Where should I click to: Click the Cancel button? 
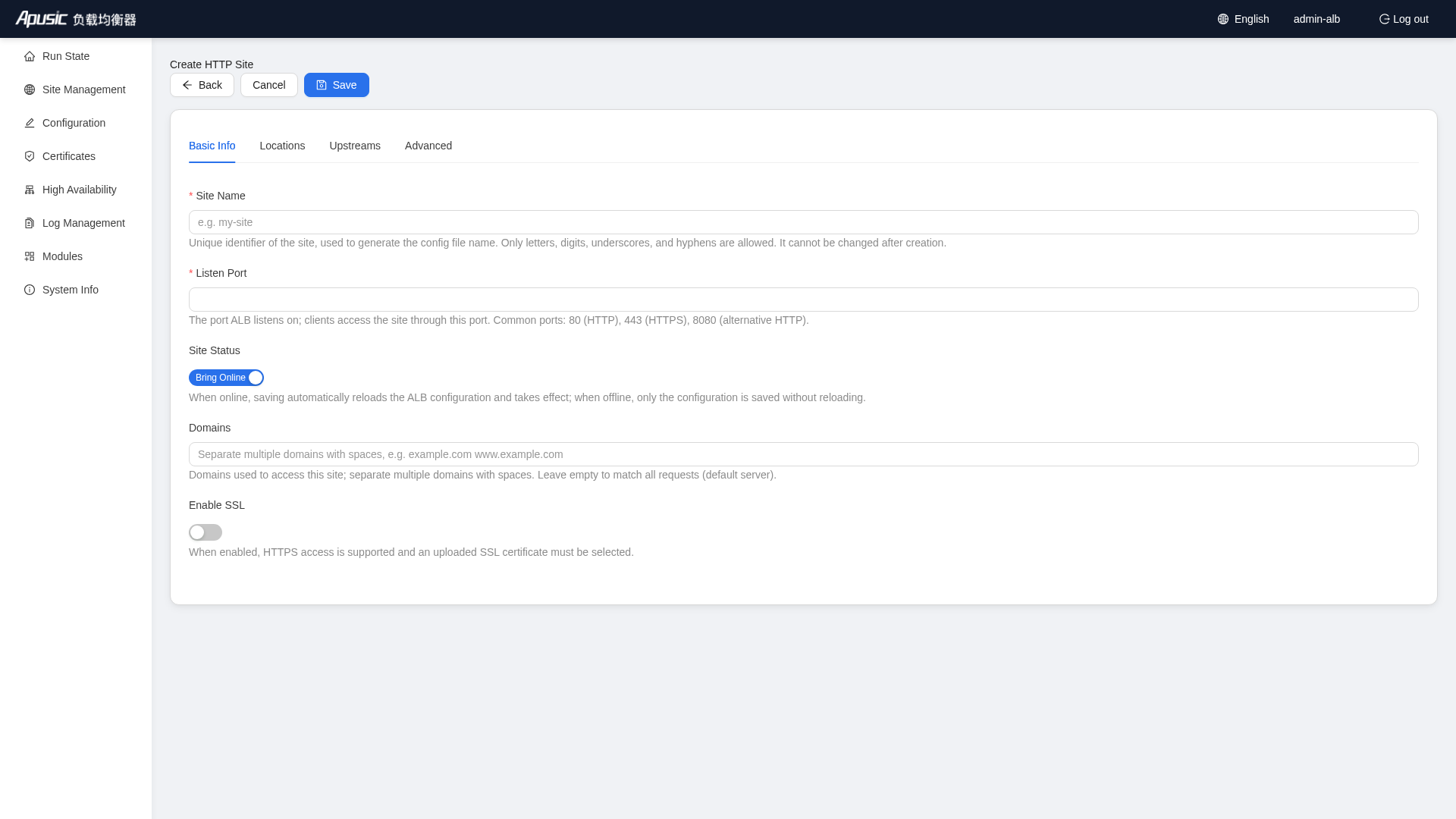click(269, 85)
